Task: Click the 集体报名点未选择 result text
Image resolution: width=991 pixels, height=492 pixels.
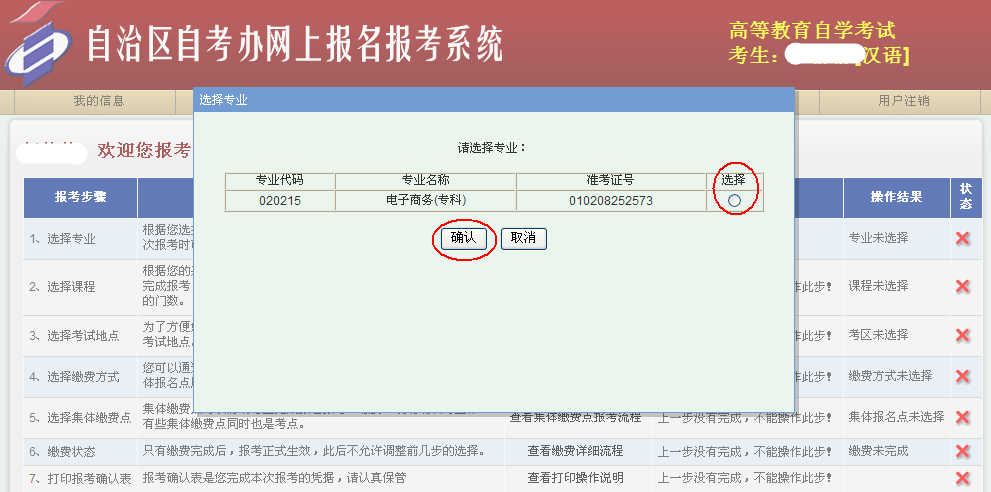Action: coord(896,417)
